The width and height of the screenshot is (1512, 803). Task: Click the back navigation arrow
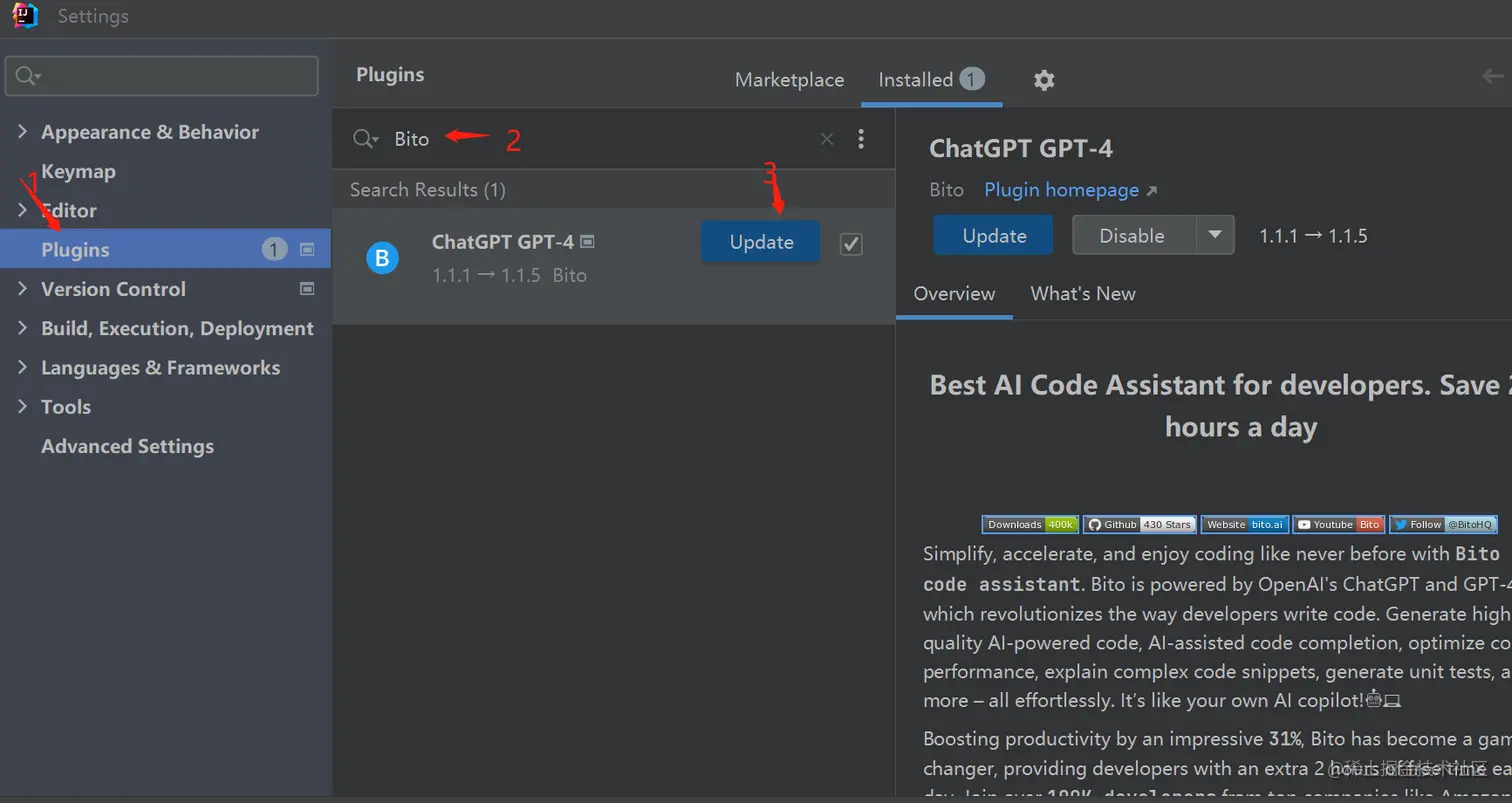[1493, 76]
